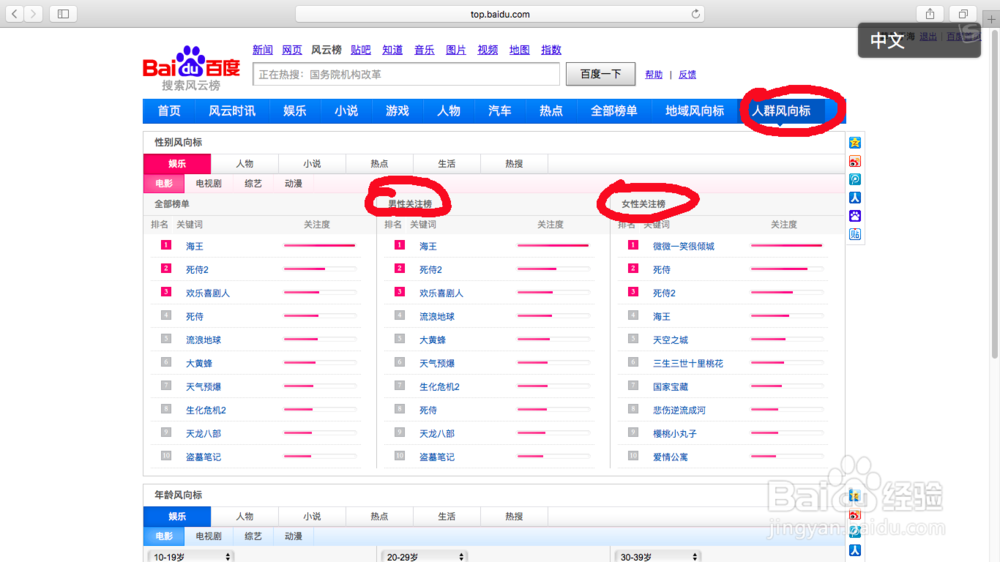Select 热搜 tab under 性别风向标
Screen dimensions: 1000x562
click(x=514, y=164)
